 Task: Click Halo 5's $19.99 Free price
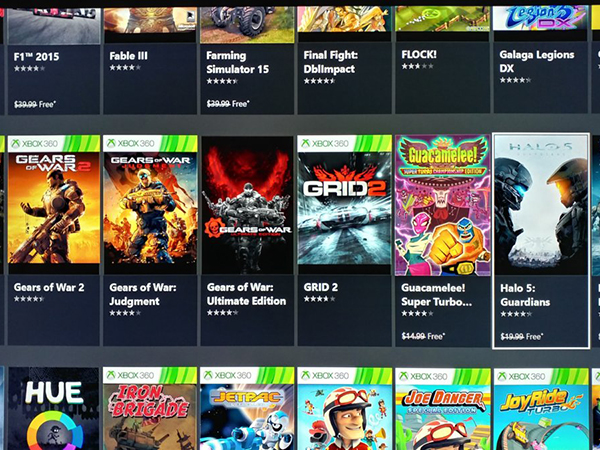coord(522,337)
